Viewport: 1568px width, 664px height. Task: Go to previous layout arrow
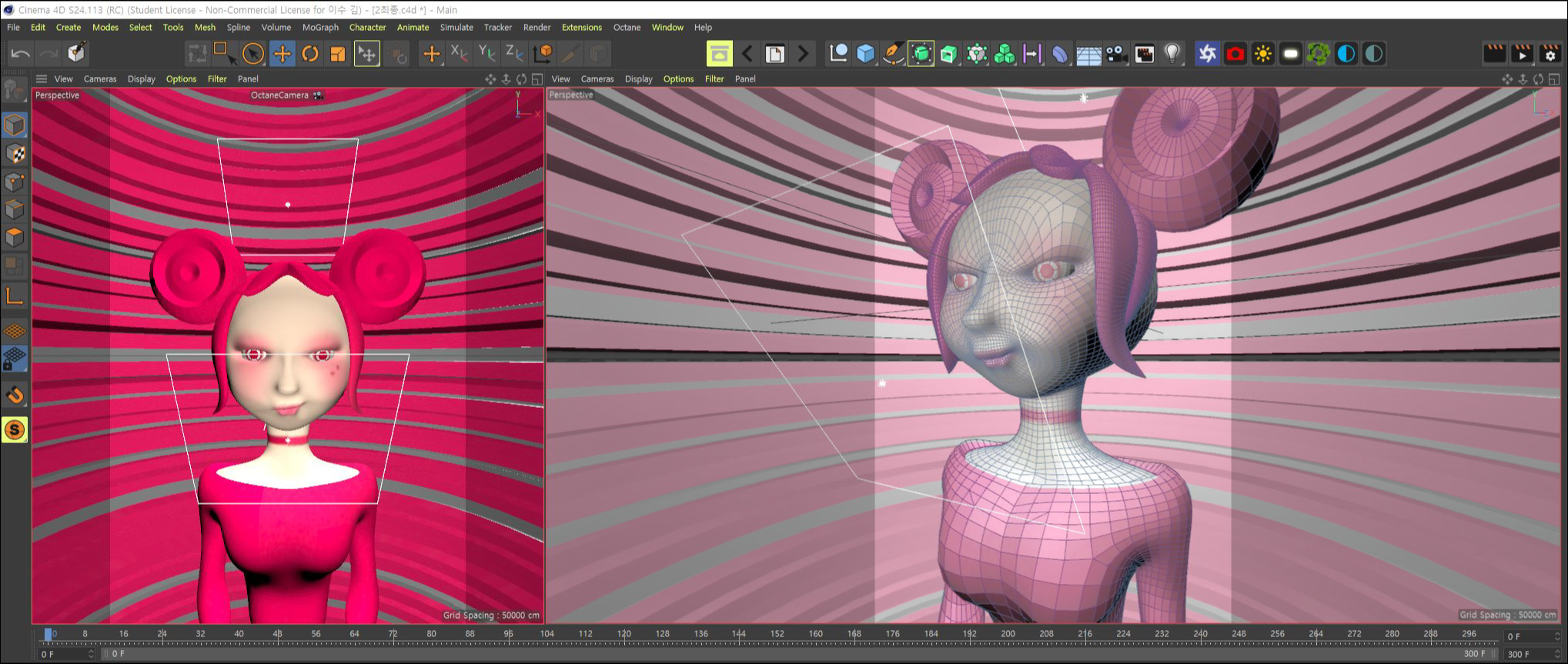[x=747, y=53]
